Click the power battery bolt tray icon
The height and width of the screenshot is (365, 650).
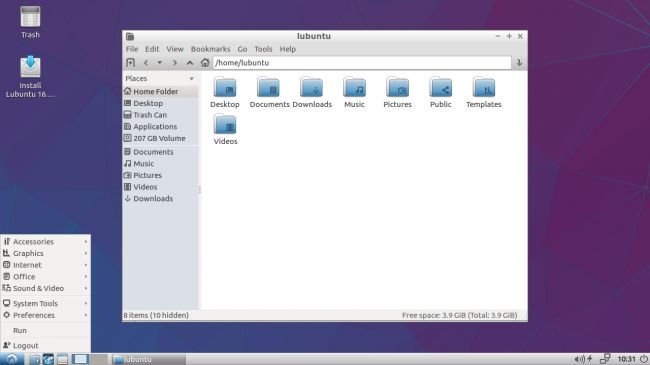[589, 359]
